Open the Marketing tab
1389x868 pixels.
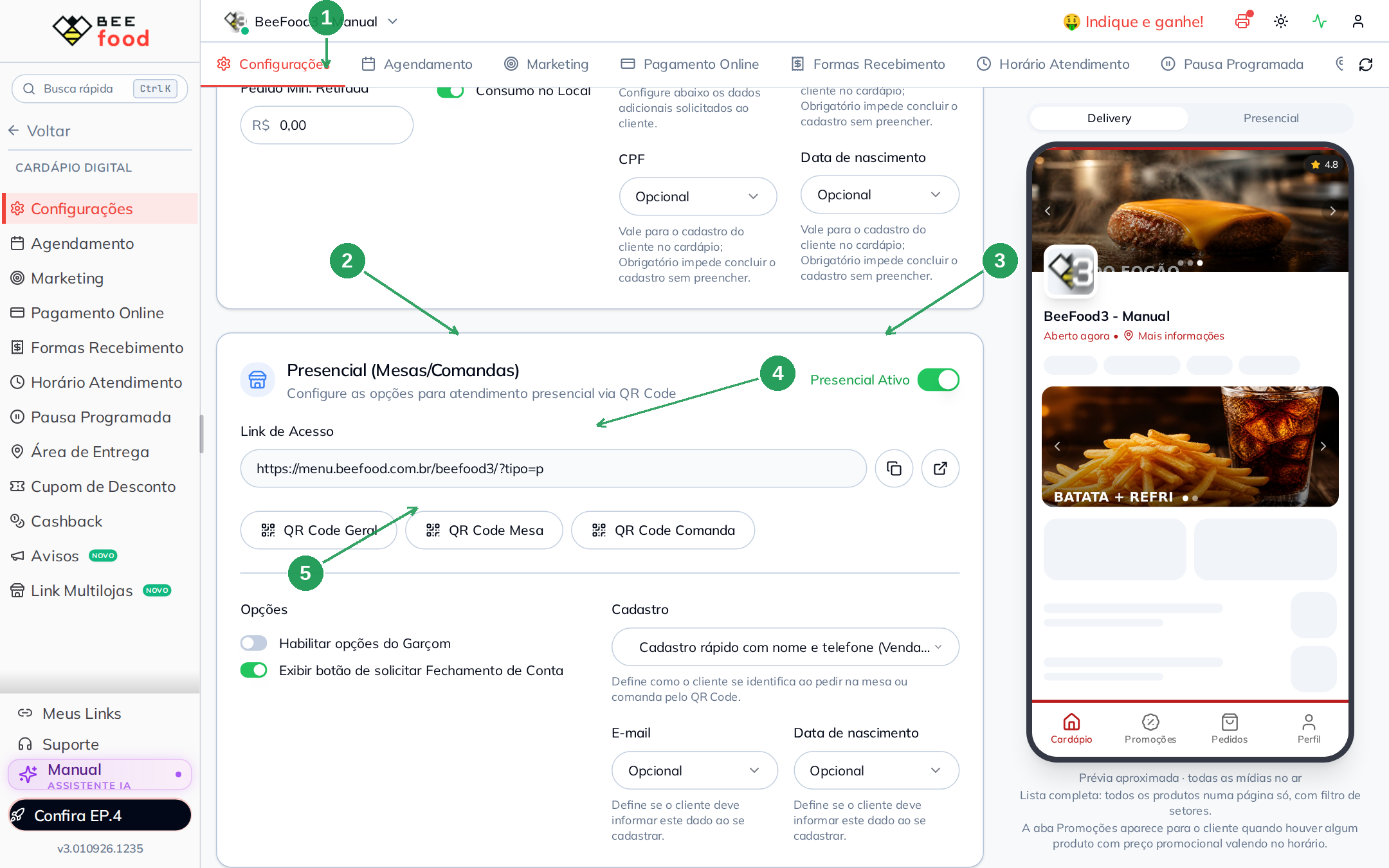(x=547, y=64)
